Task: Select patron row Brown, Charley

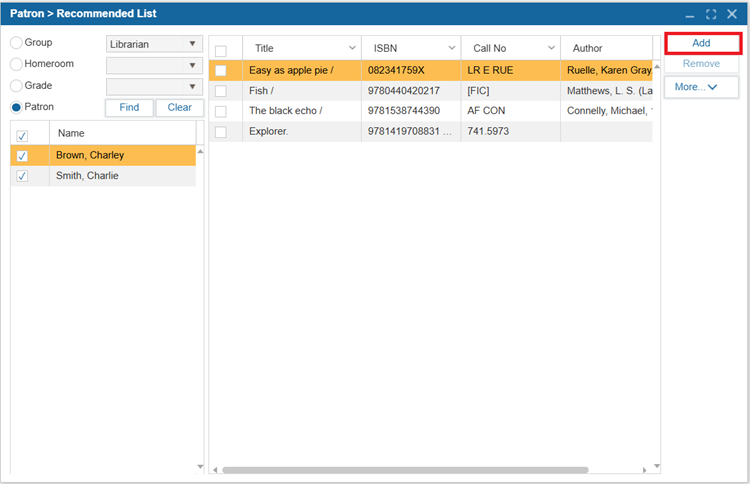Action: [103, 155]
